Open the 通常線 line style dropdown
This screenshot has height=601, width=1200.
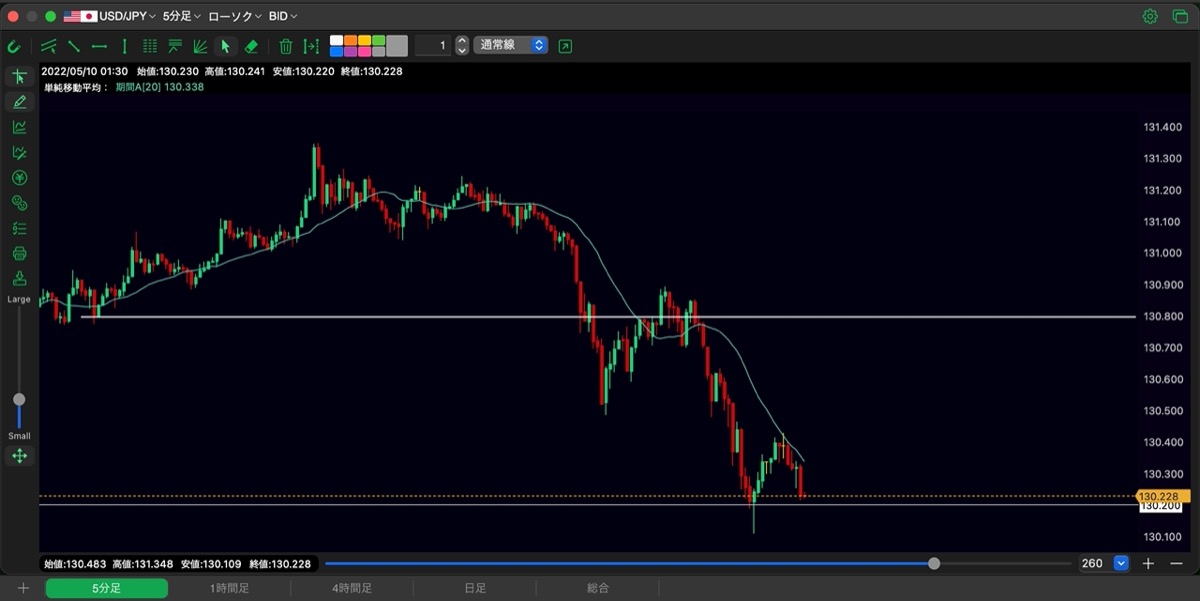[511, 45]
